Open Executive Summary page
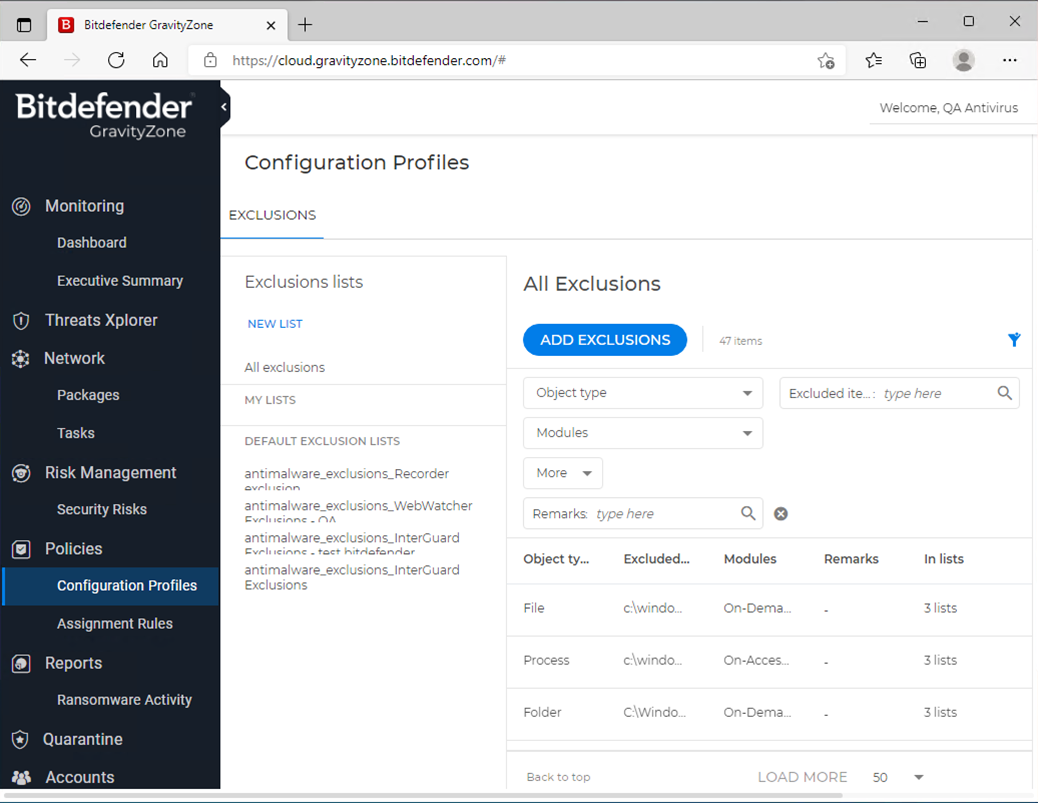 120,281
